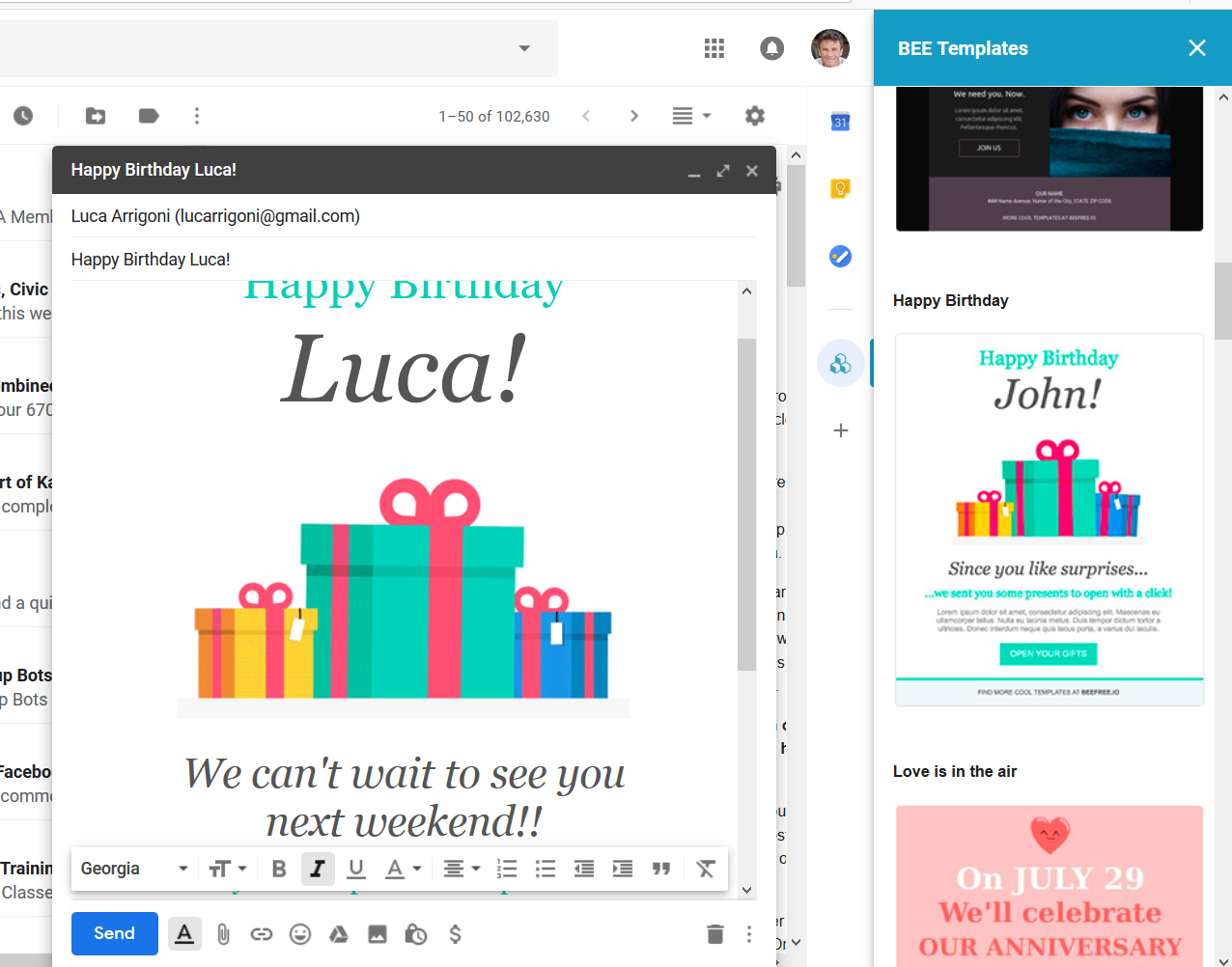Open Google Keep in the side panel

point(840,188)
